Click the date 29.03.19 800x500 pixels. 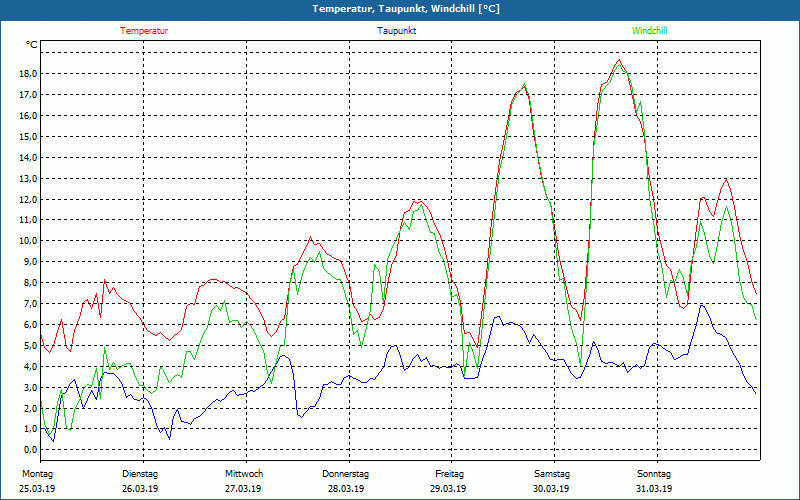click(x=448, y=489)
